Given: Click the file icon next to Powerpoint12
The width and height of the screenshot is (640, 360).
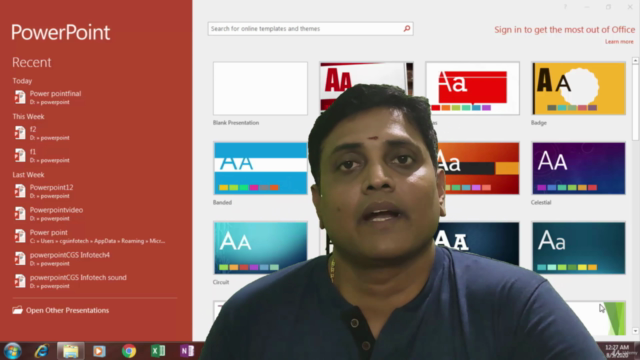Looking at the screenshot, I should (x=20, y=191).
